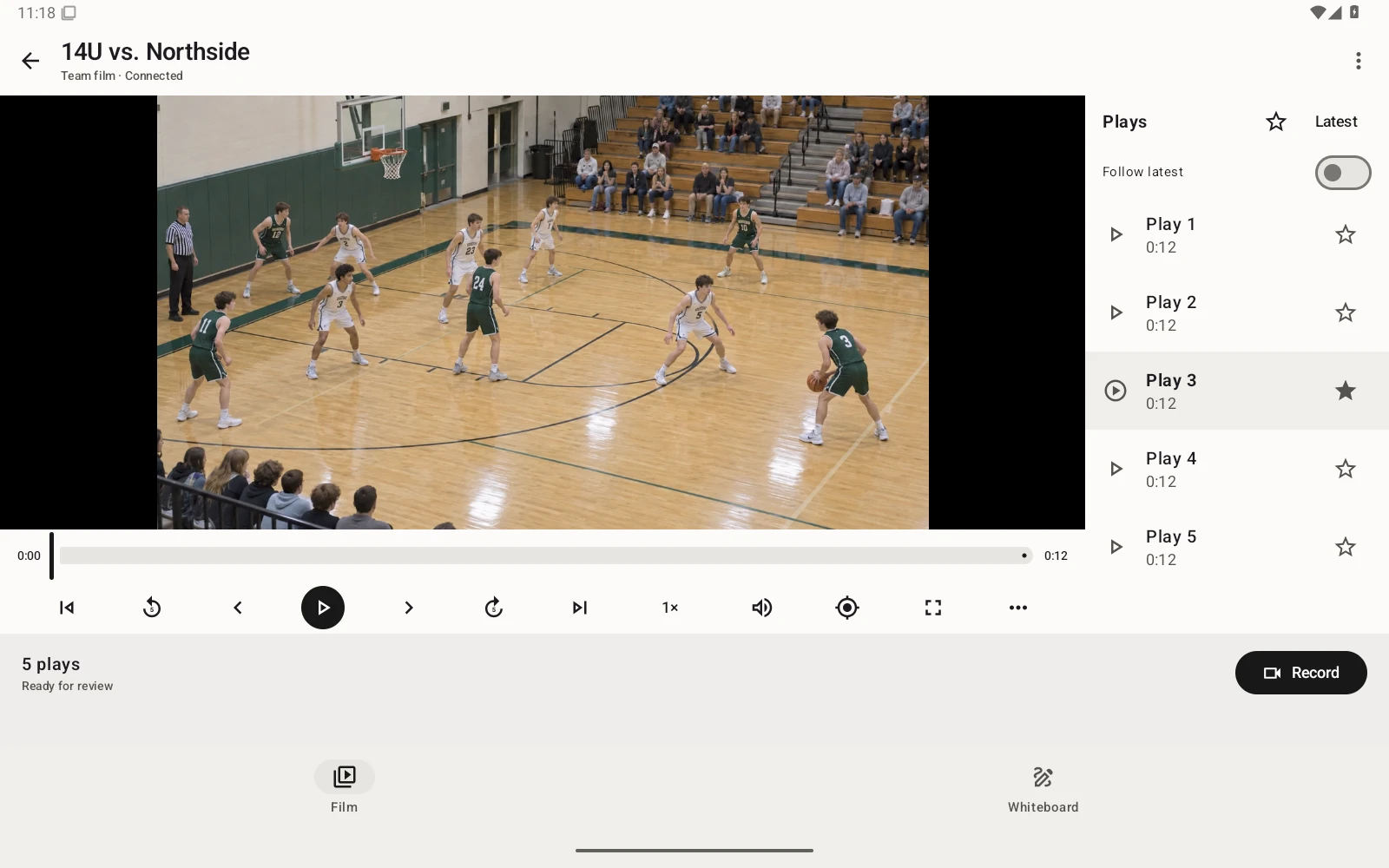Viewport: 1389px width, 868px height.
Task: Tap the Wi-Fi status icon
Action: [1318, 12]
